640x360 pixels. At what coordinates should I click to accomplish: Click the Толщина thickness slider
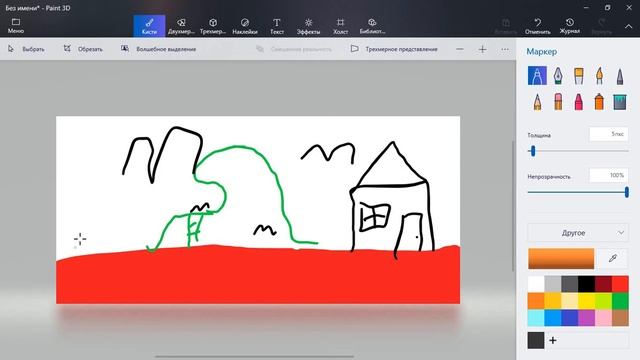[578, 151]
